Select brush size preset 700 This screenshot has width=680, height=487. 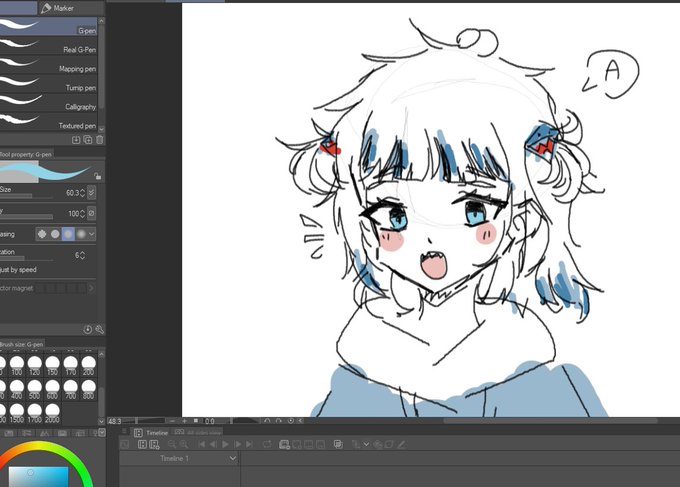[x=71, y=389]
